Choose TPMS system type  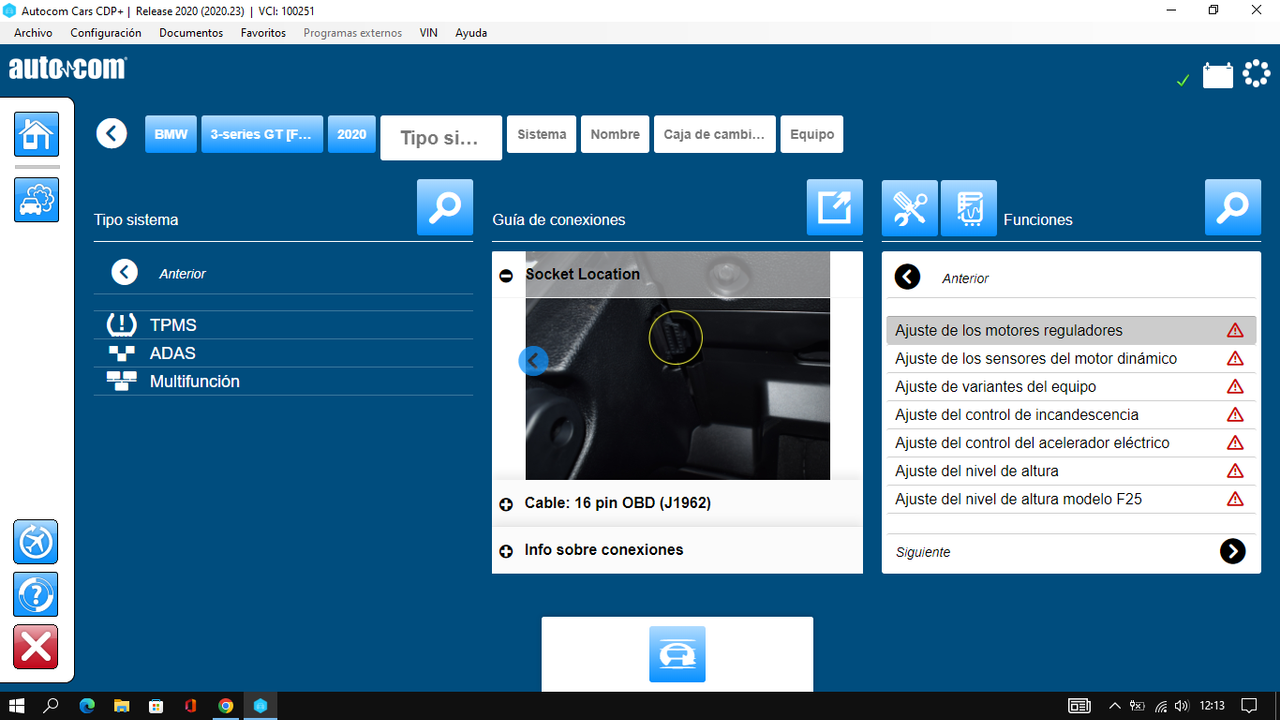click(283, 325)
